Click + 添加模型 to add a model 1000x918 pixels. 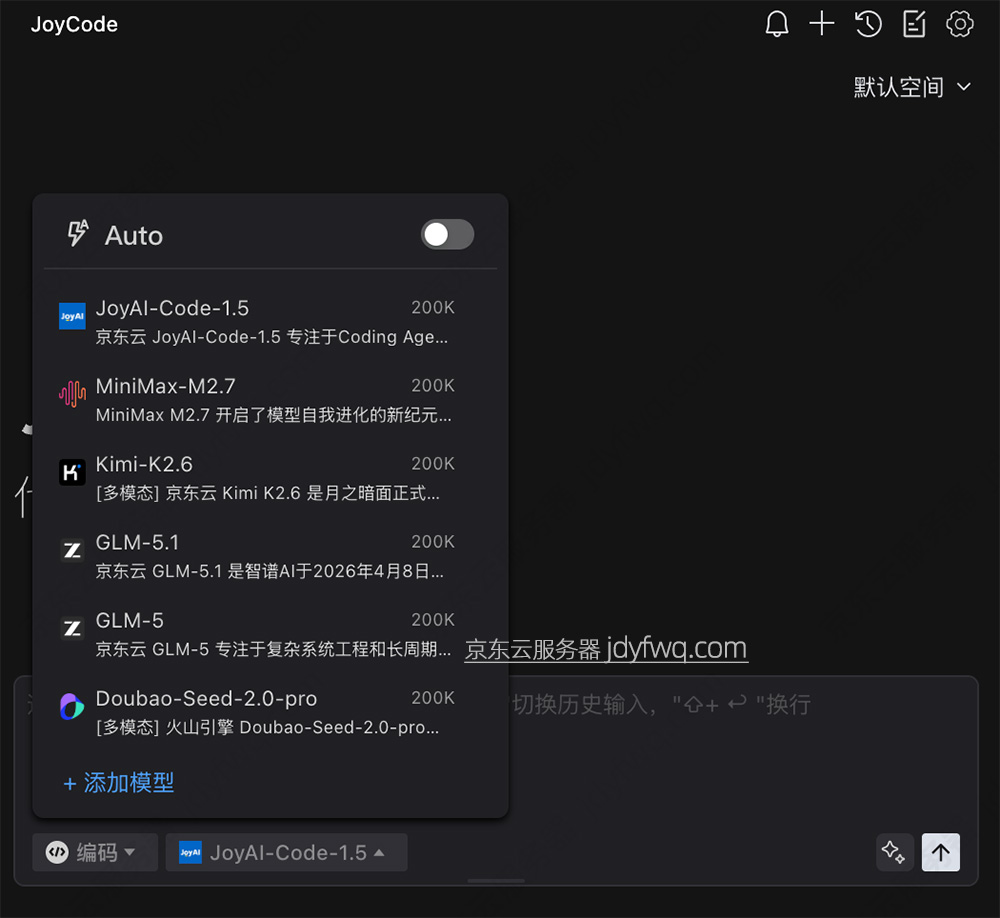[x=119, y=783]
